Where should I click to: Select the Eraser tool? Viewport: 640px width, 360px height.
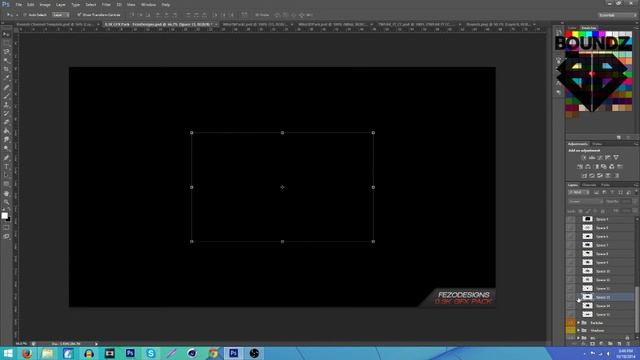pyautogui.click(x=6, y=122)
